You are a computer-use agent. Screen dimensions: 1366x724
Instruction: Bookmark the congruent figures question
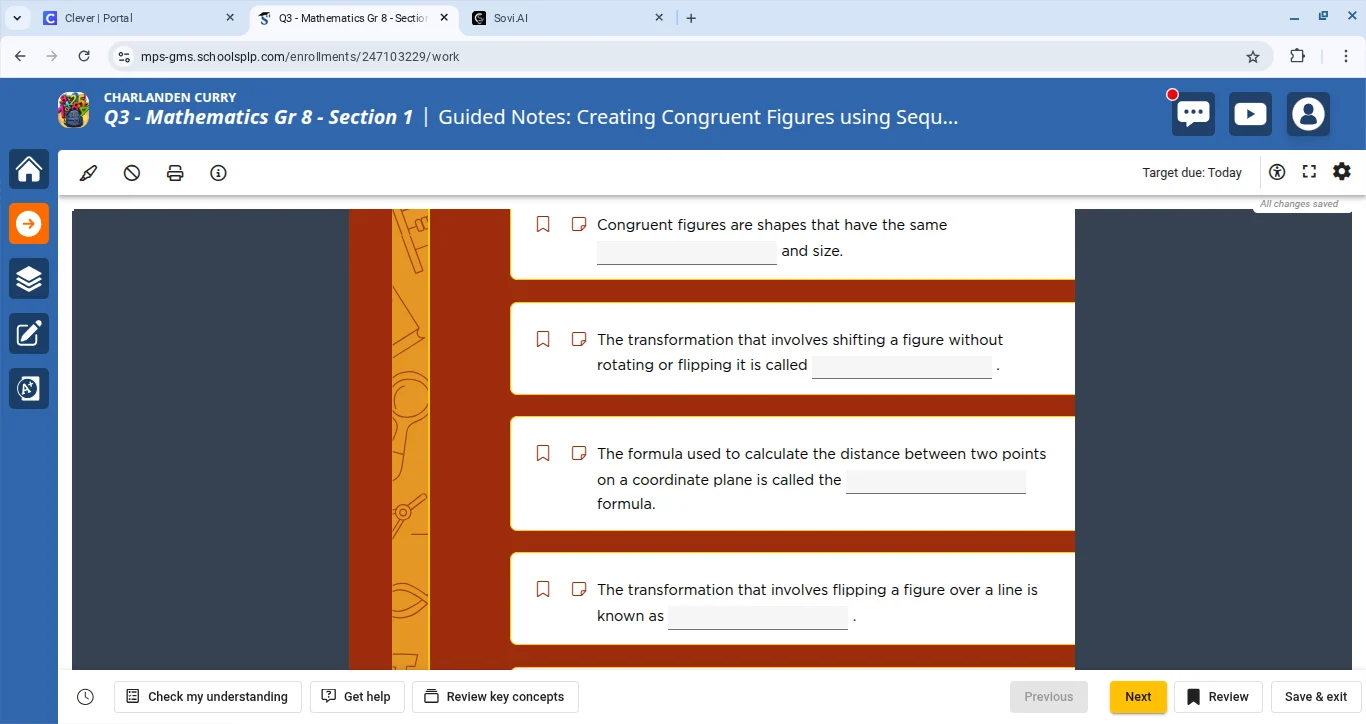click(543, 223)
